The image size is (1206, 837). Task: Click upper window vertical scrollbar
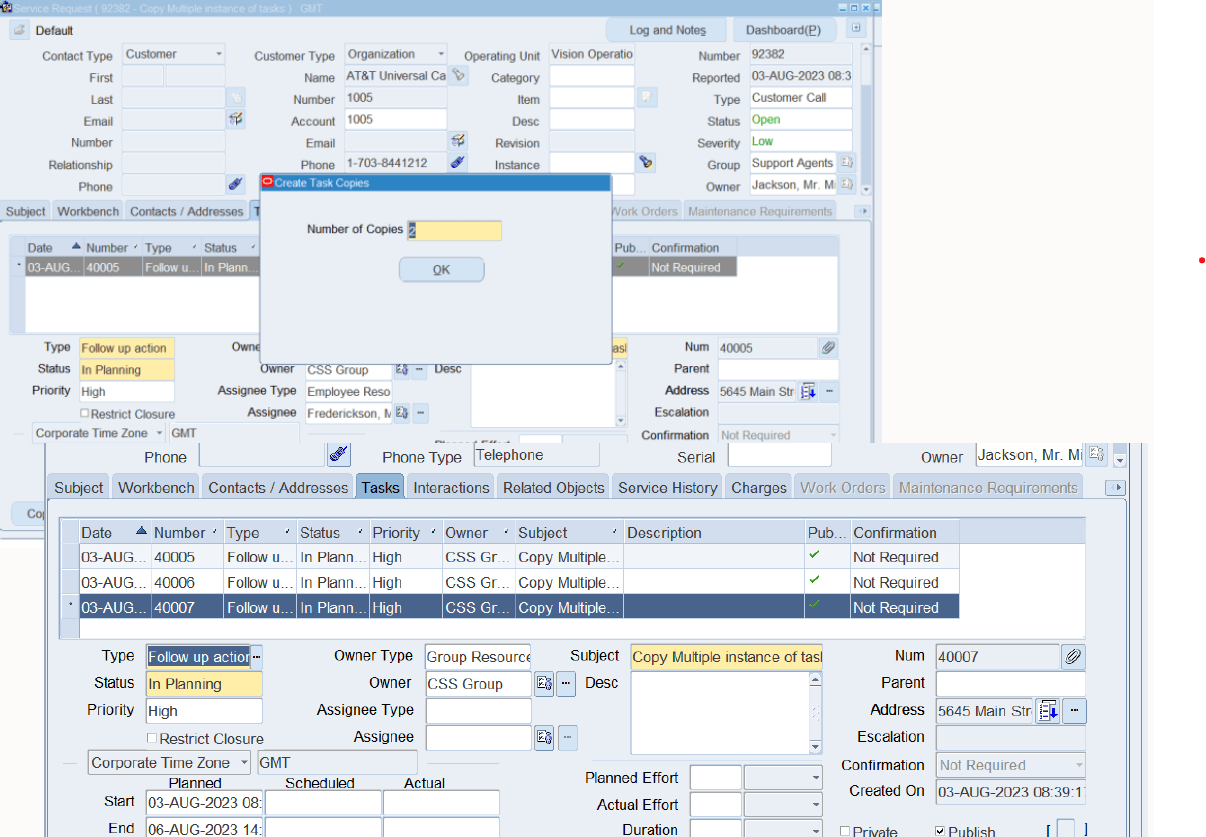pos(866,120)
